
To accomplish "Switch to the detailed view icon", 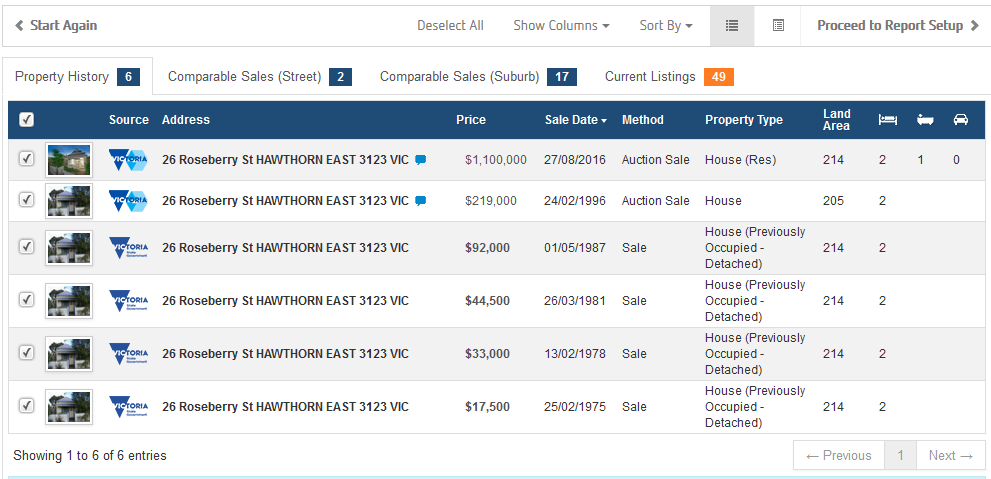I will point(778,26).
